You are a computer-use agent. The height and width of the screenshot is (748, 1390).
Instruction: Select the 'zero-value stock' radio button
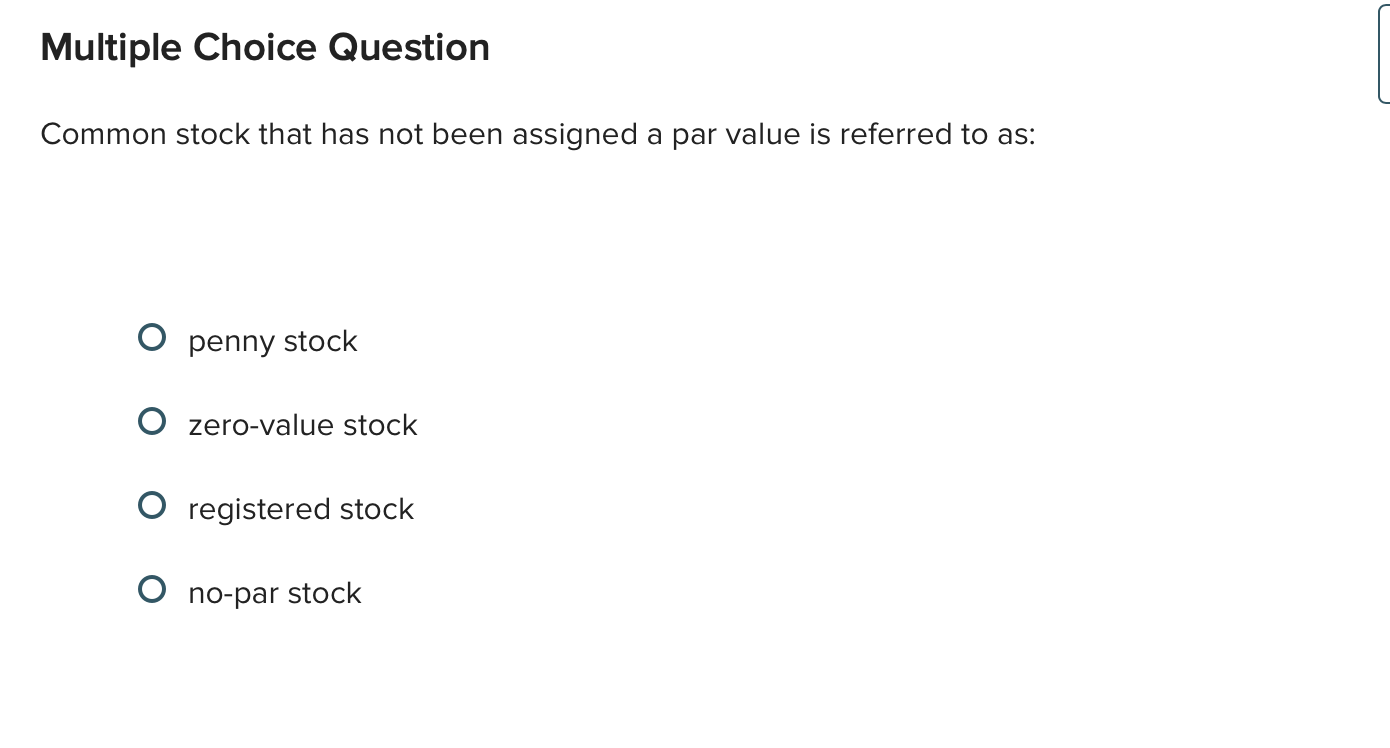point(152,421)
